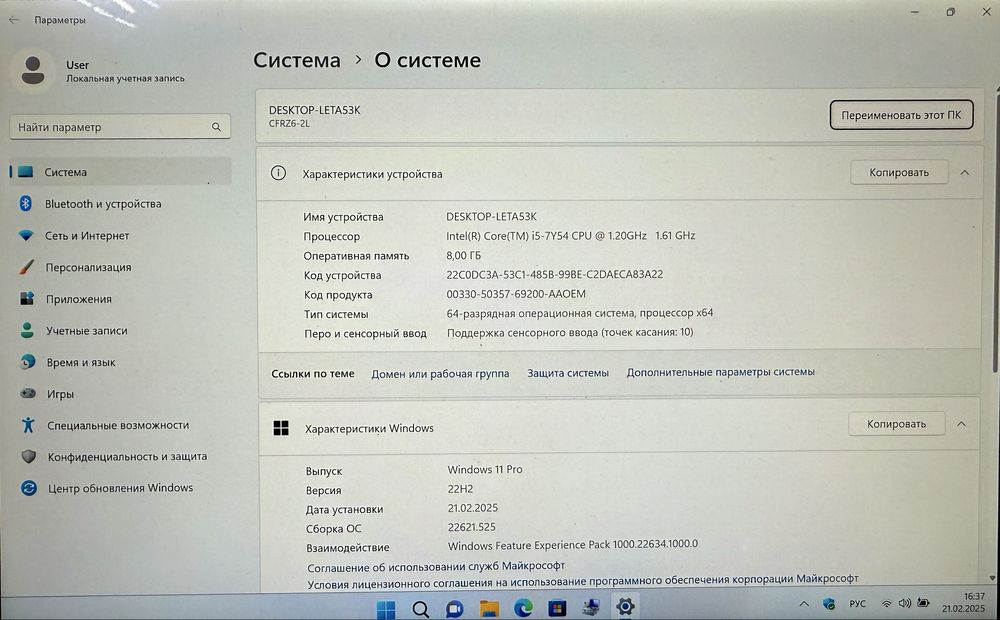The height and width of the screenshot is (620, 1000).
Task: Open Дополнительные параметры системы link
Action: coord(720,372)
